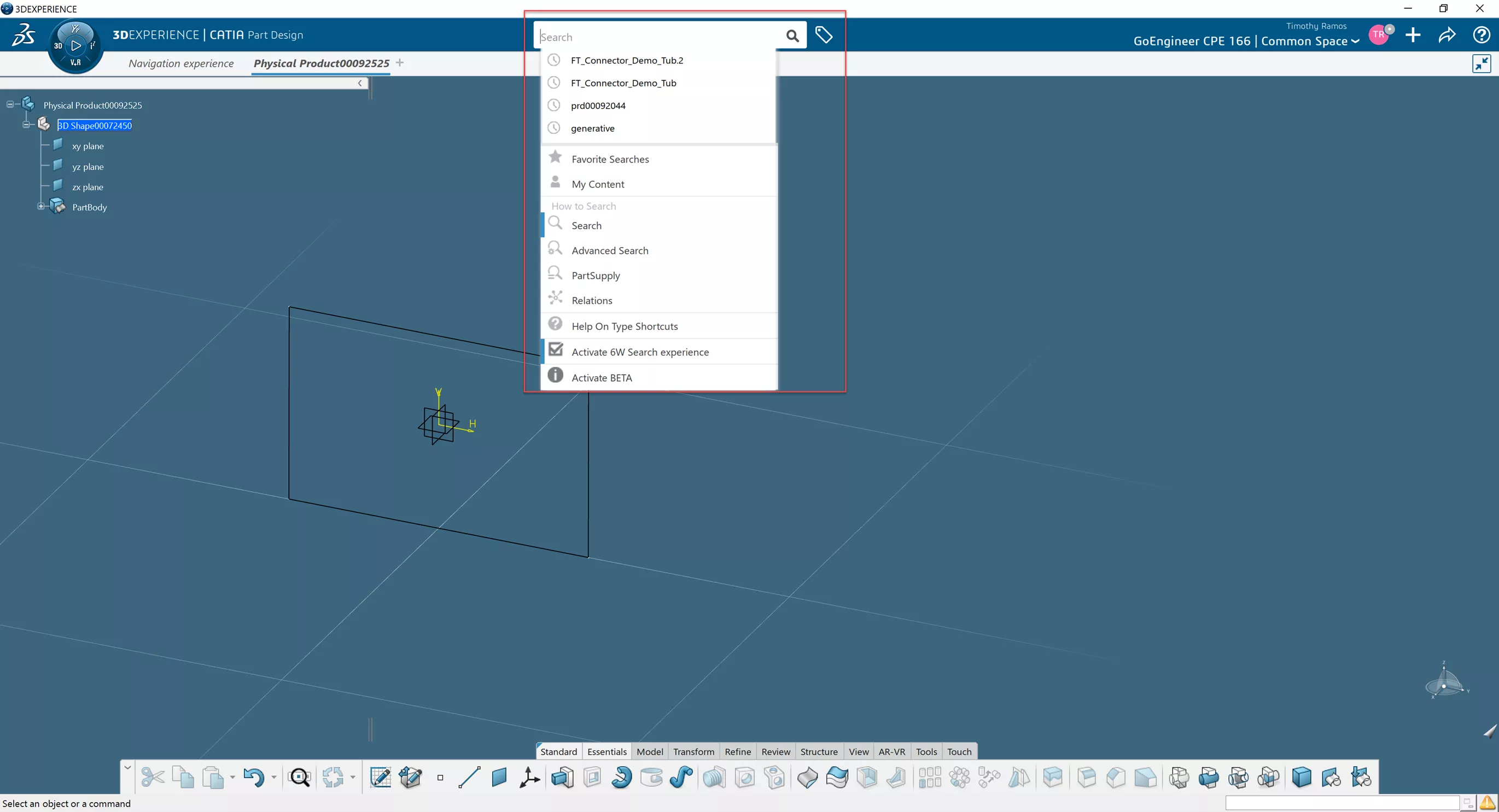Click the Advanced Search option
The width and height of the screenshot is (1499, 812).
(610, 250)
